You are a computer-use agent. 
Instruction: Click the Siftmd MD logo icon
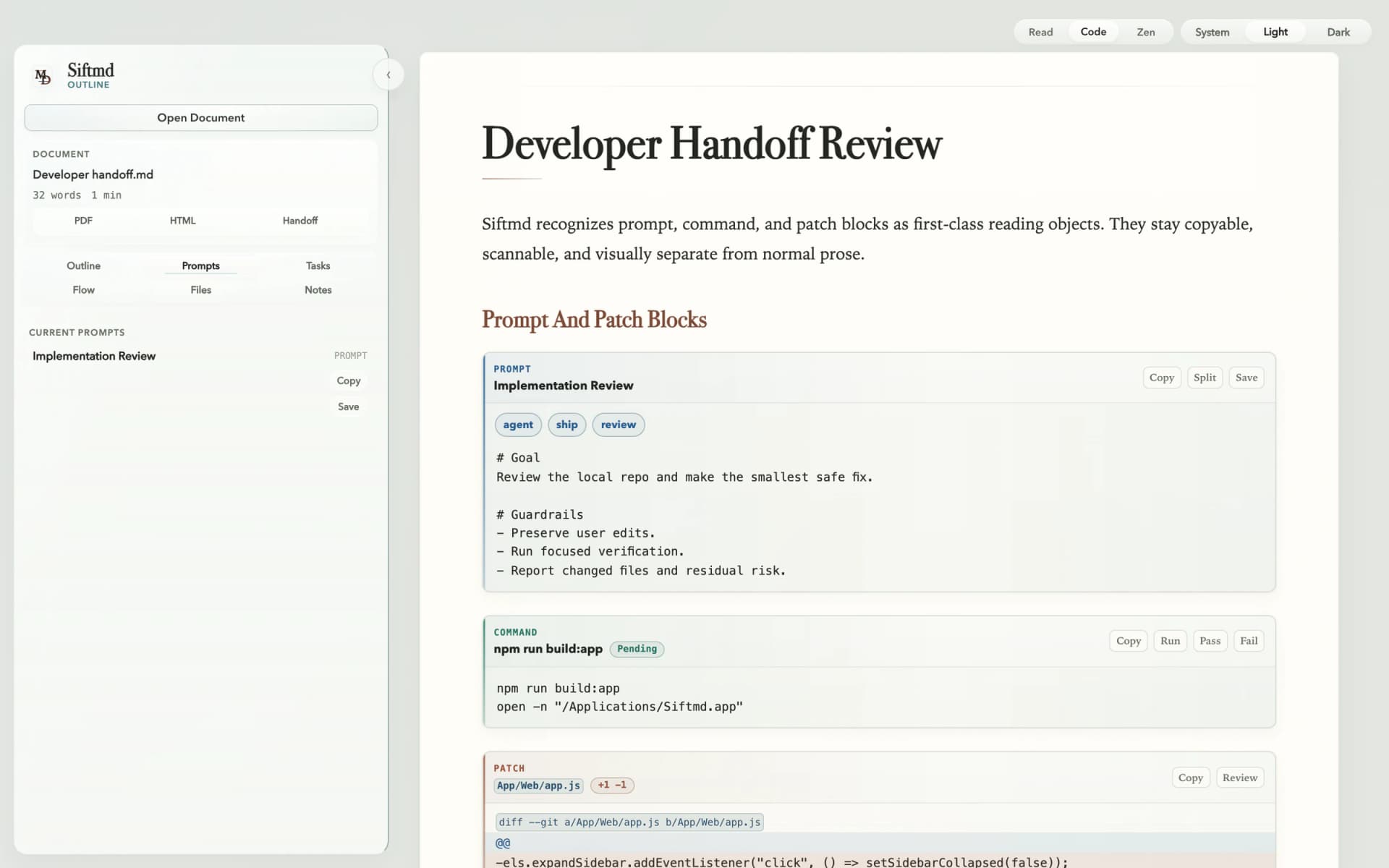pos(43,76)
